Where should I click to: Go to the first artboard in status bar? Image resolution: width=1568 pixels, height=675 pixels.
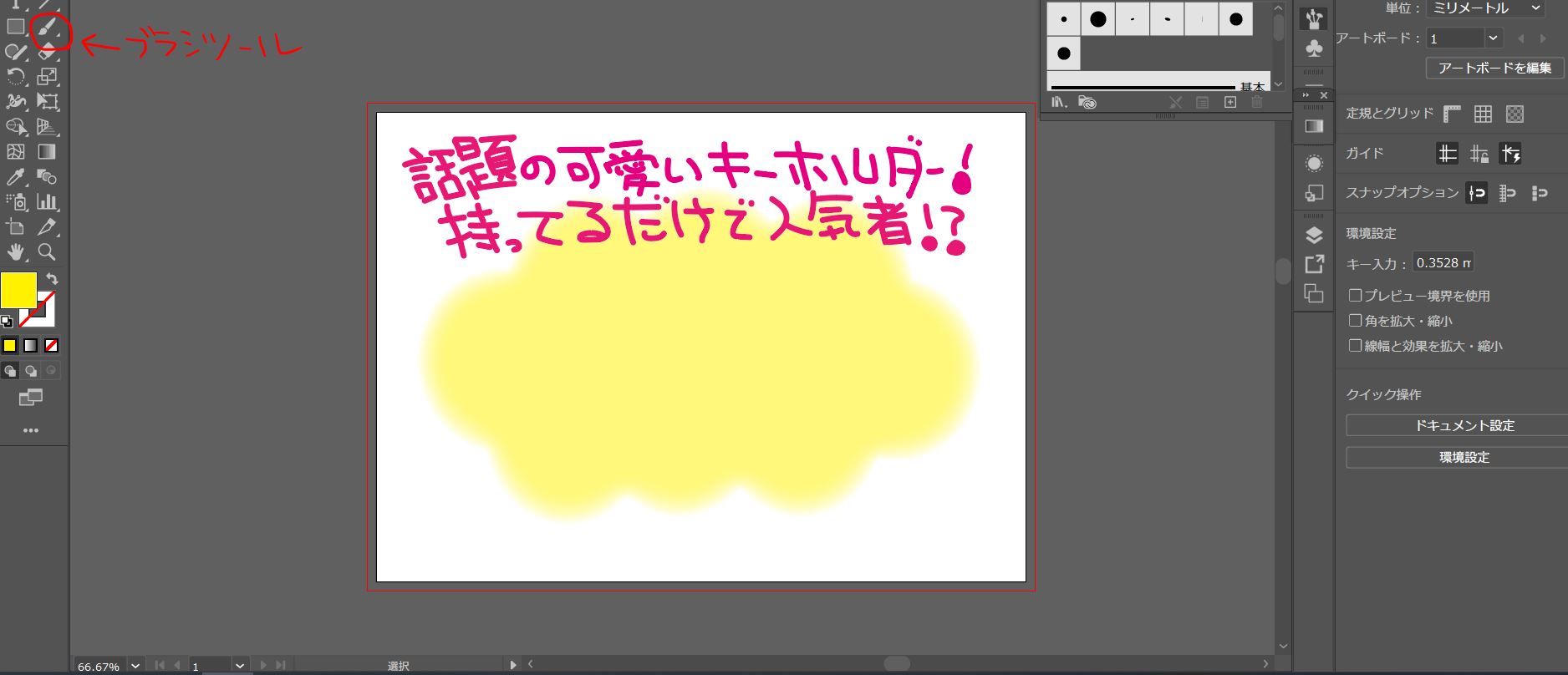(x=159, y=666)
